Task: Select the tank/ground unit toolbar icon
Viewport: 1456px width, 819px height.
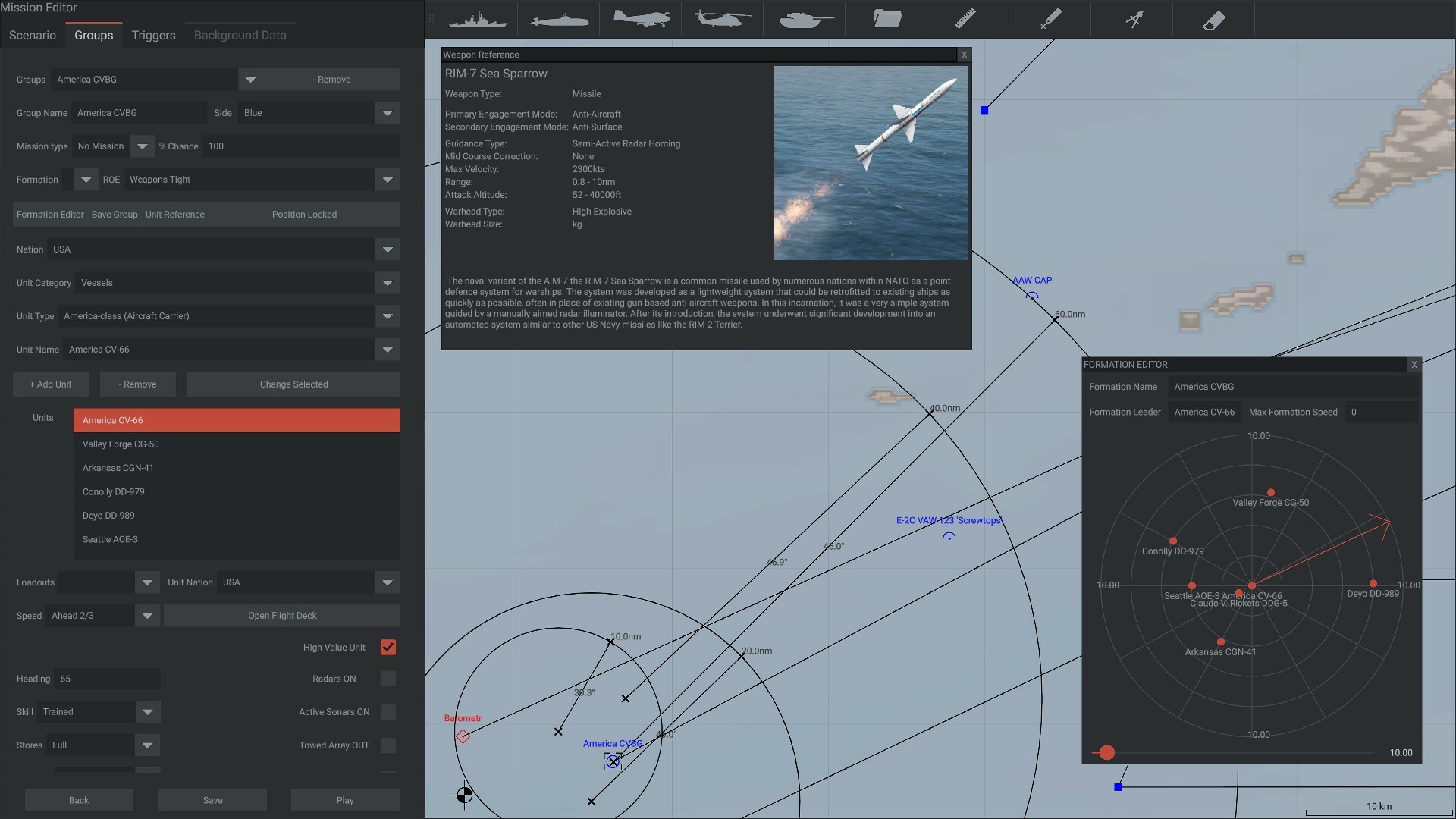Action: click(804, 19)
